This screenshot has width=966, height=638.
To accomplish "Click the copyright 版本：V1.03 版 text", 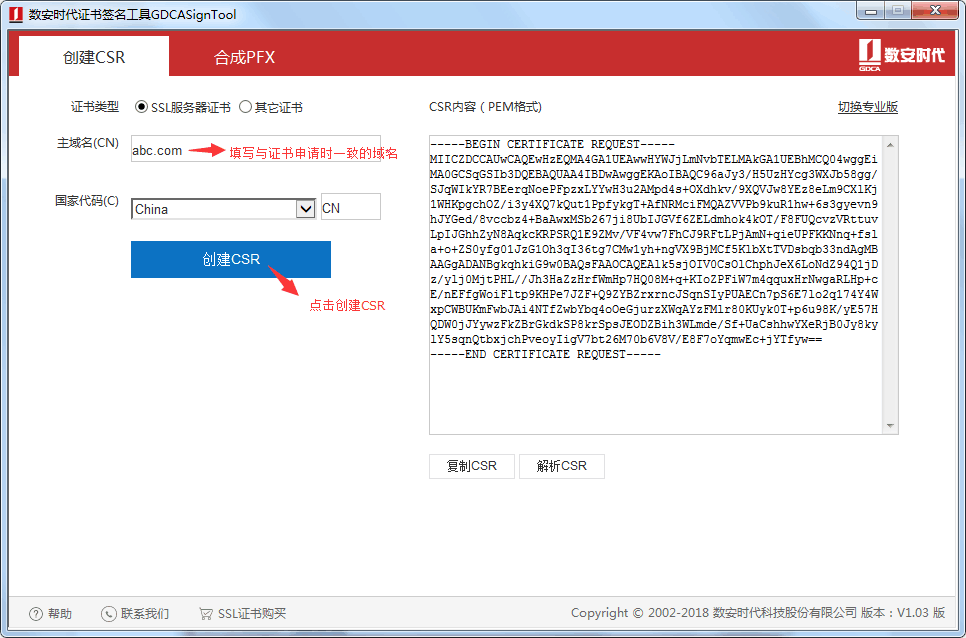I will click(903, 613).
